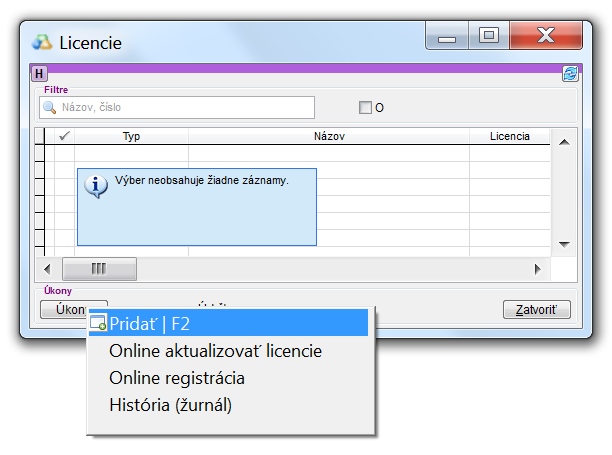The height and width of the screenshot is (455, 612).
Task: Click the magnifier icon in filter field
Action: [49, 107]
